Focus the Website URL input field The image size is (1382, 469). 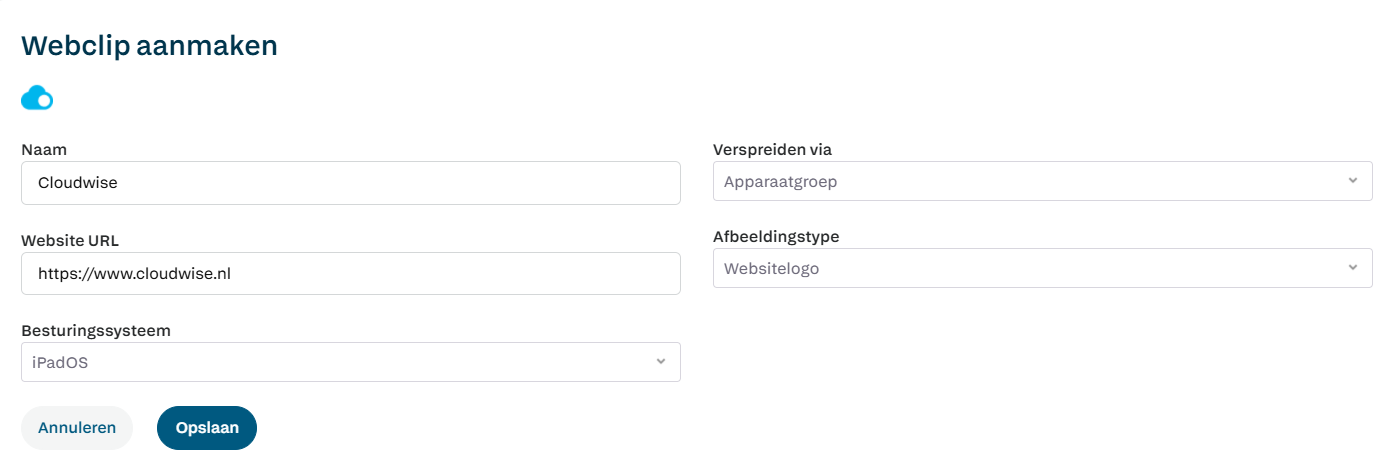click(350, 273)
